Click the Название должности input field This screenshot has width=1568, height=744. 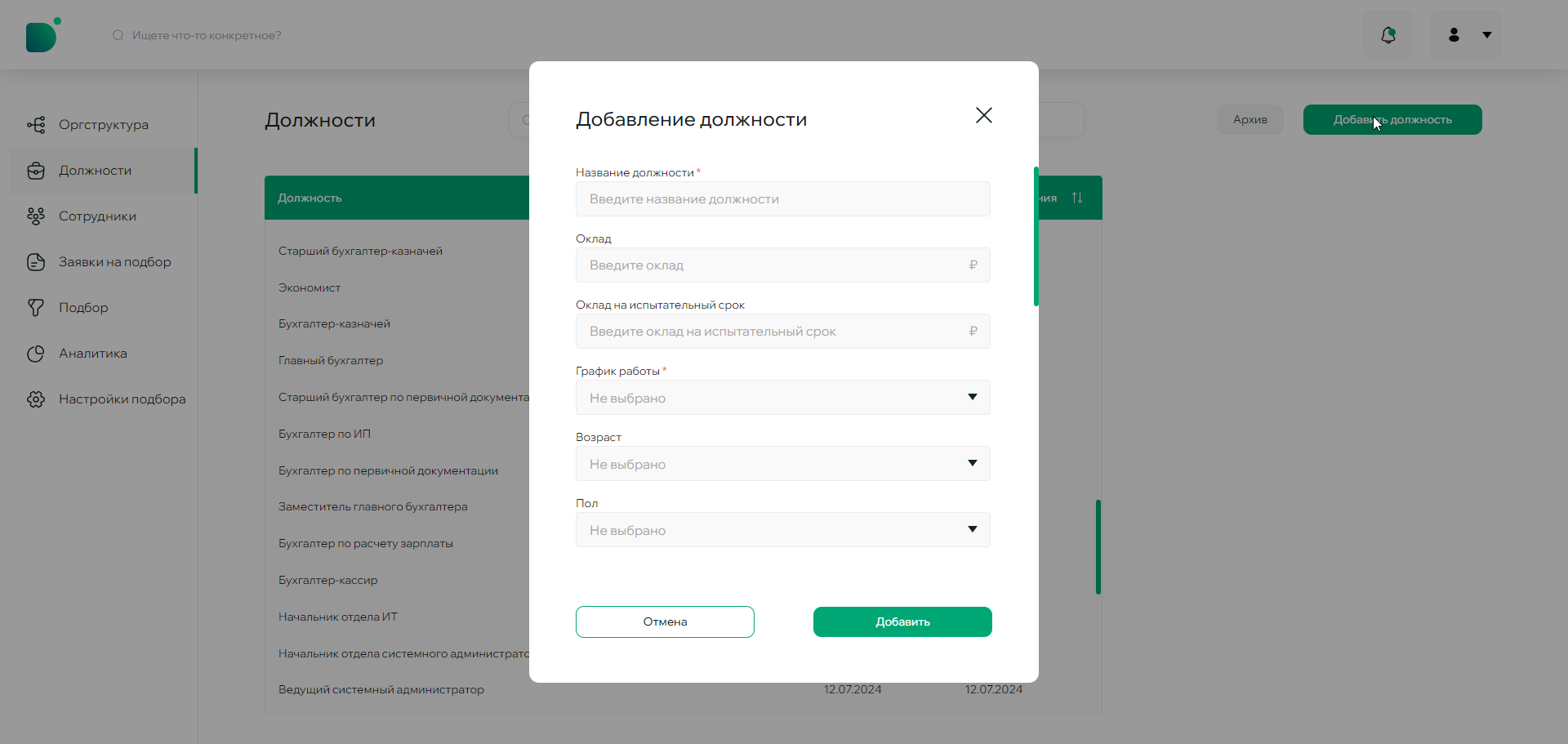coord(783,199)
